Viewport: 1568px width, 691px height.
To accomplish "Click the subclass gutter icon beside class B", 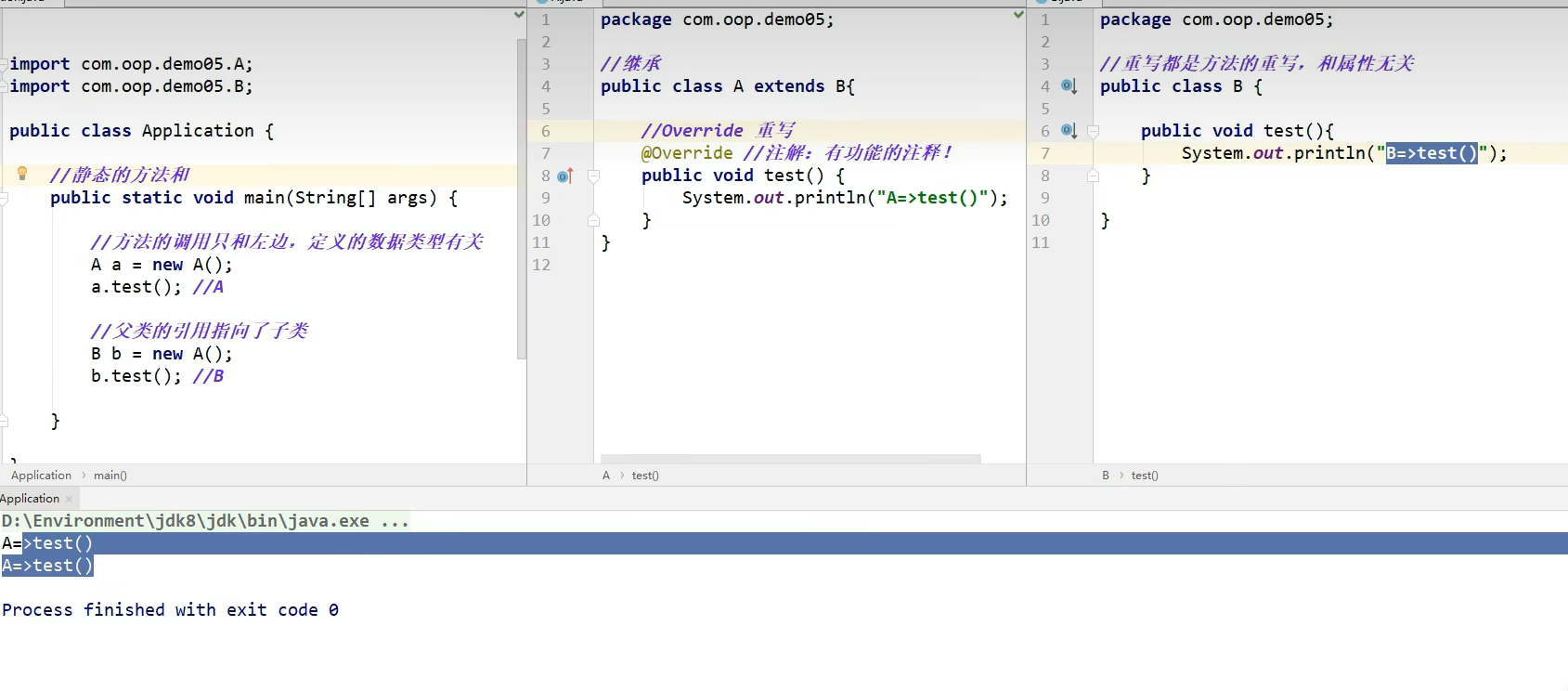I will pyautogui.click(x=1069, y=86).
